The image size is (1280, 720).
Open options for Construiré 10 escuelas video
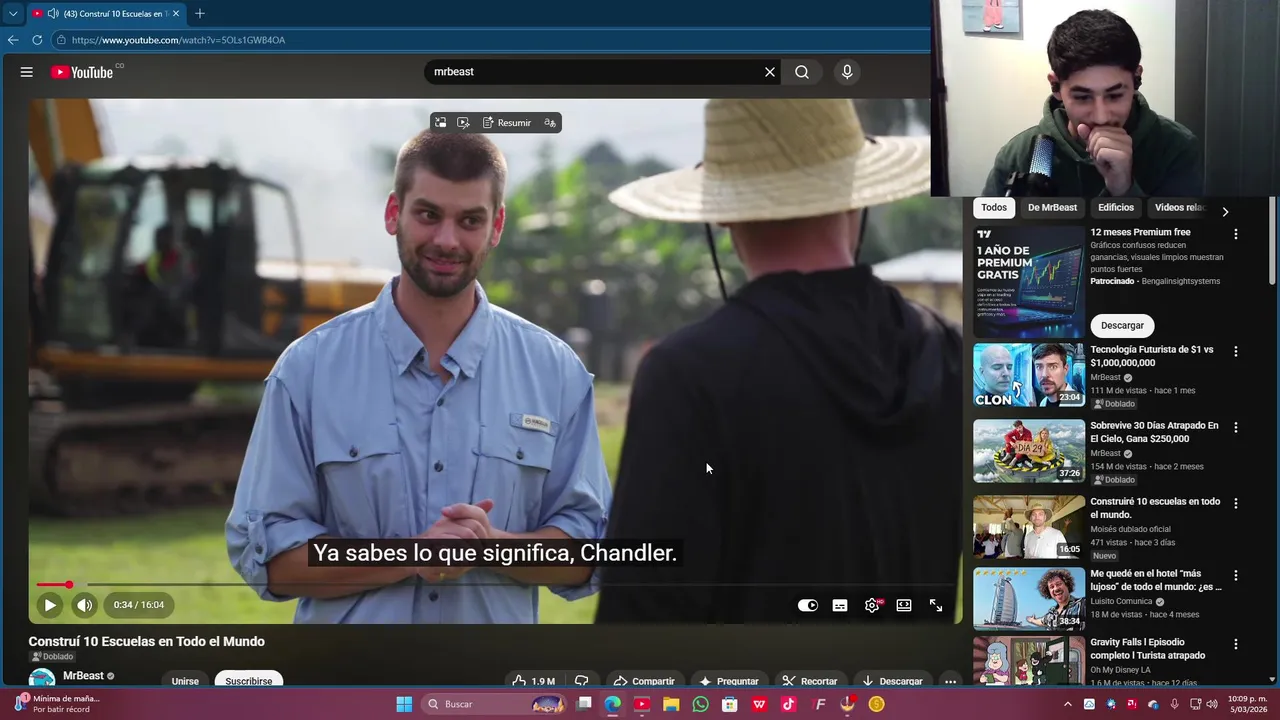coord(1236,503)
